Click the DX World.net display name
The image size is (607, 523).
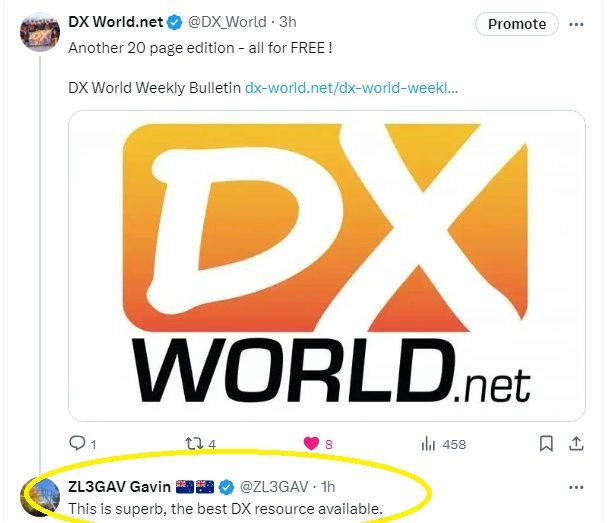click(115, 22)
